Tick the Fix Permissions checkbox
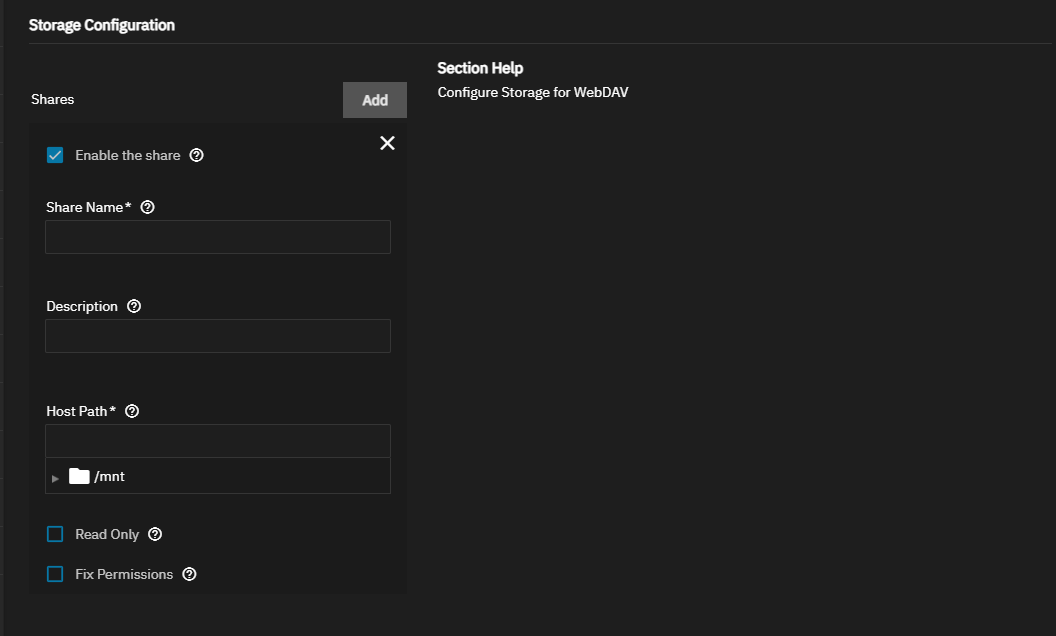 tap(55, 574)
